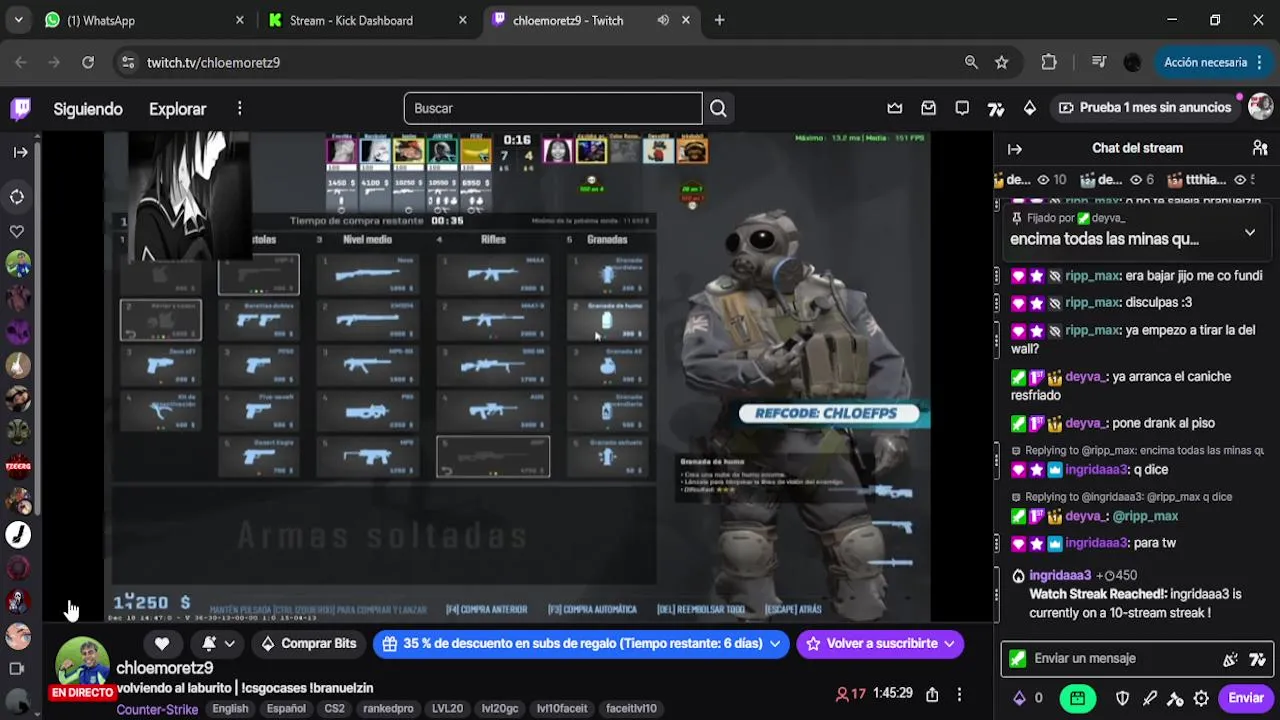The height and width of the screenshot is (720, 1280).
Task: Open the Twitch home logo
Action: [x=20, y=108]
